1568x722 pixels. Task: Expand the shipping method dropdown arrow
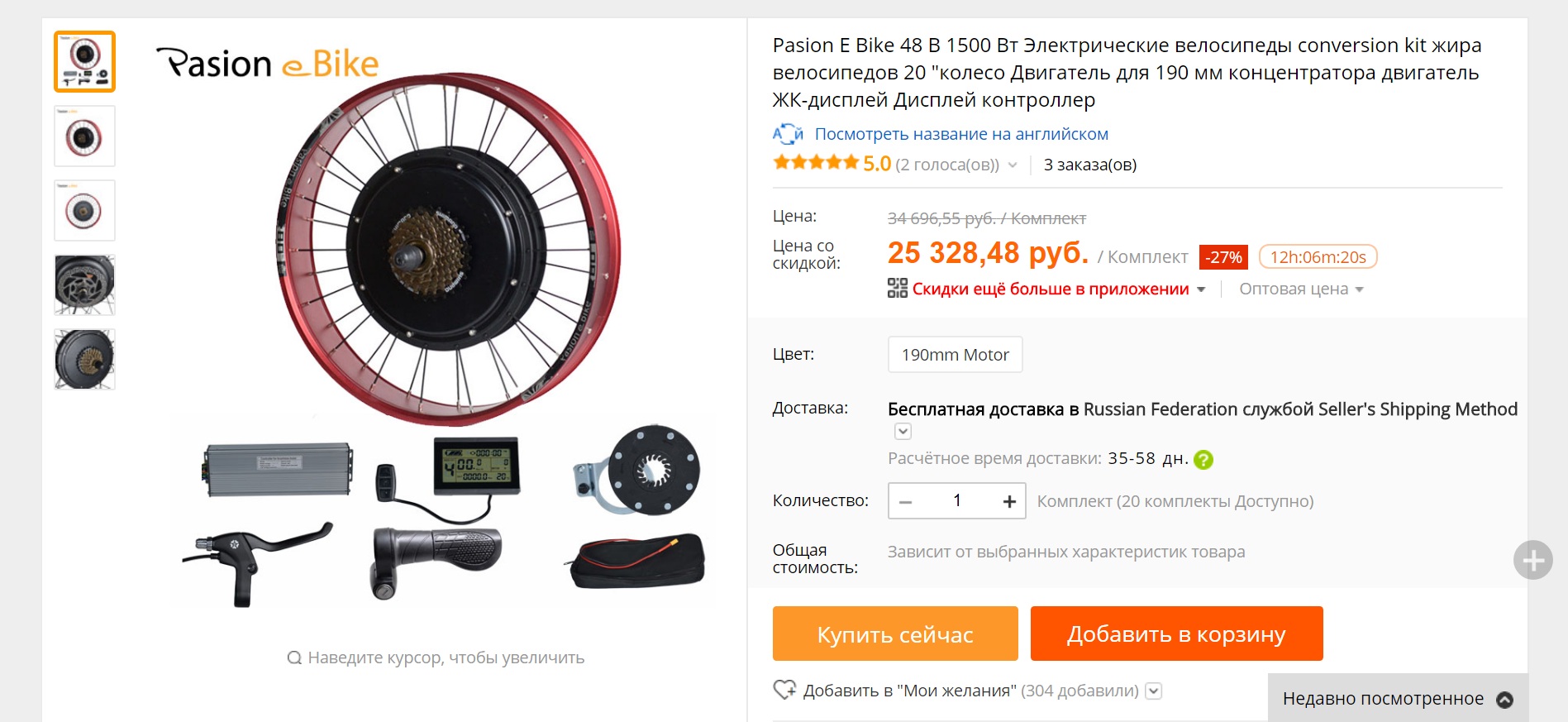pos(903,431)
